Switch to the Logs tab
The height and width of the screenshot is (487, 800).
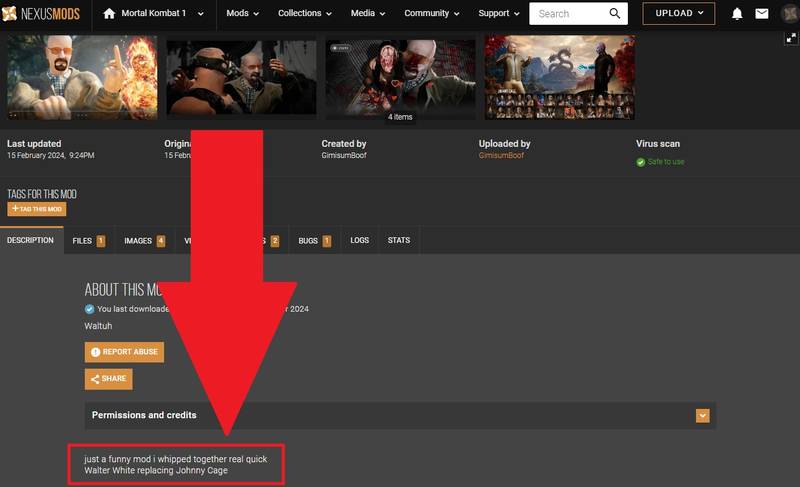360,240
